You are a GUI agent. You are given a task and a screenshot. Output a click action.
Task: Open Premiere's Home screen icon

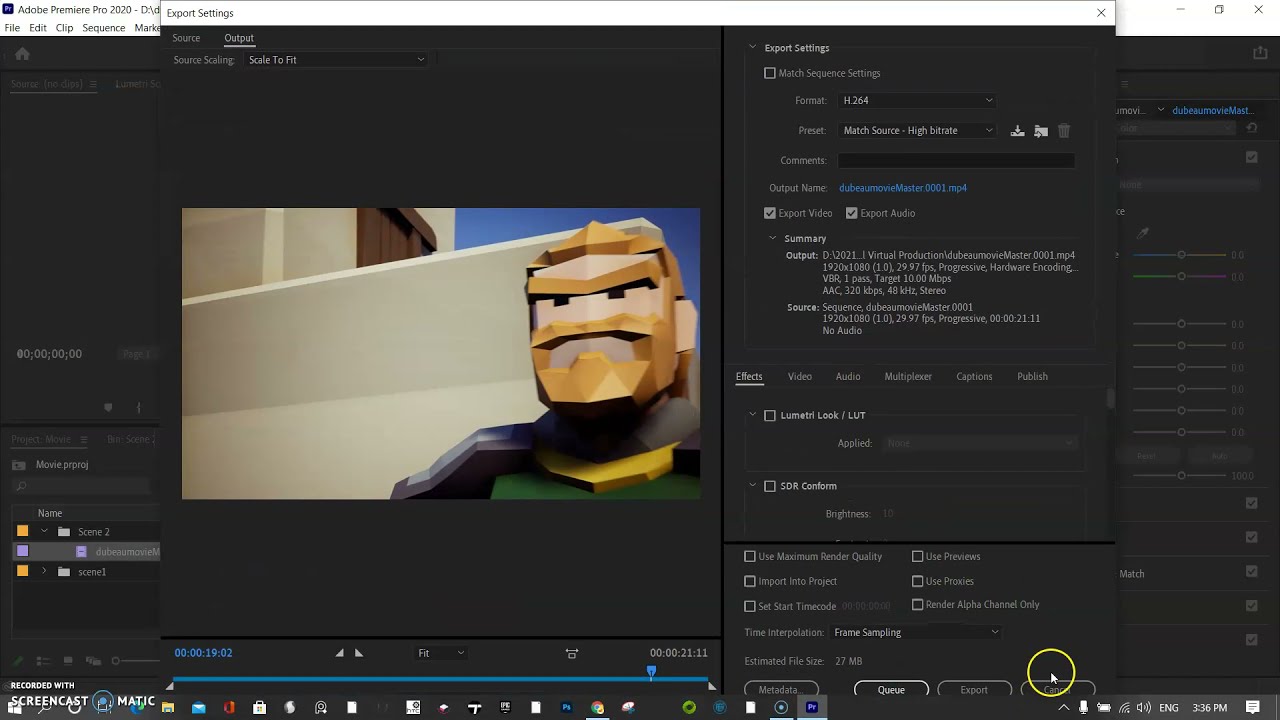pyautogui.click(x=22, y=54)
